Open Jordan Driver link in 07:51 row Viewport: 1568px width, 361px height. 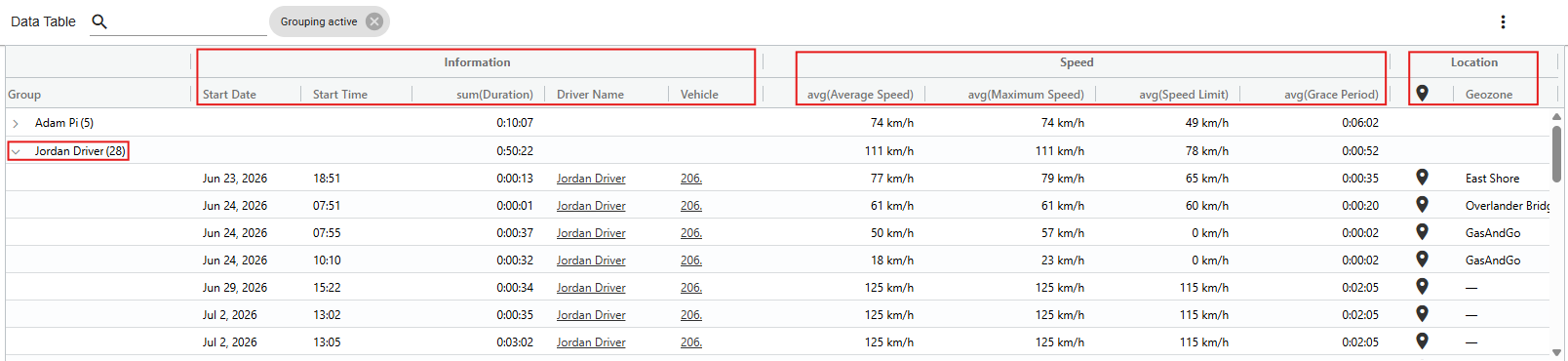click(591, 206)
